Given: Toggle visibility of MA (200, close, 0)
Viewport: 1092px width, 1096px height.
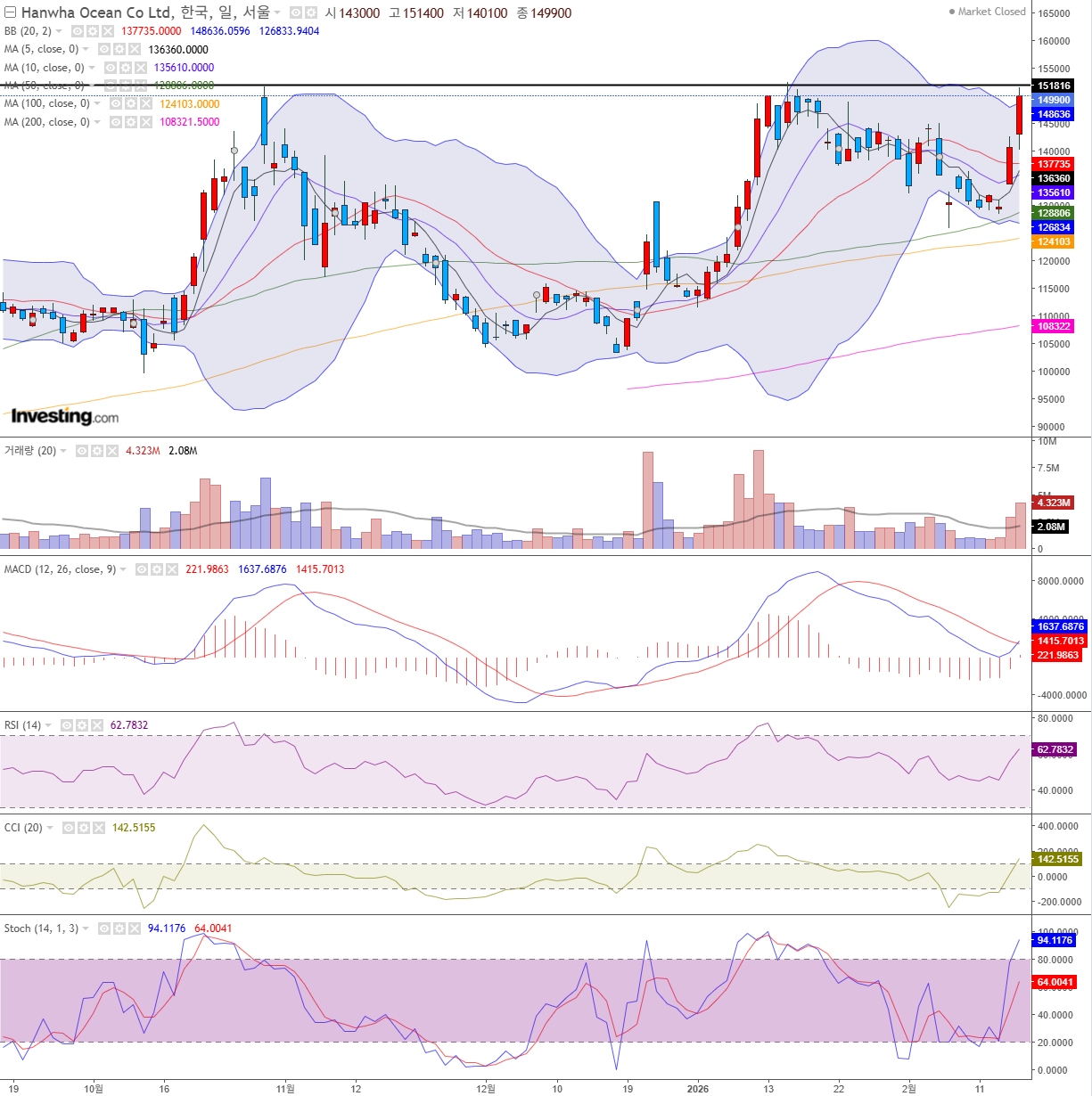Looking at the screenshot, I should [x=116, y=122].
